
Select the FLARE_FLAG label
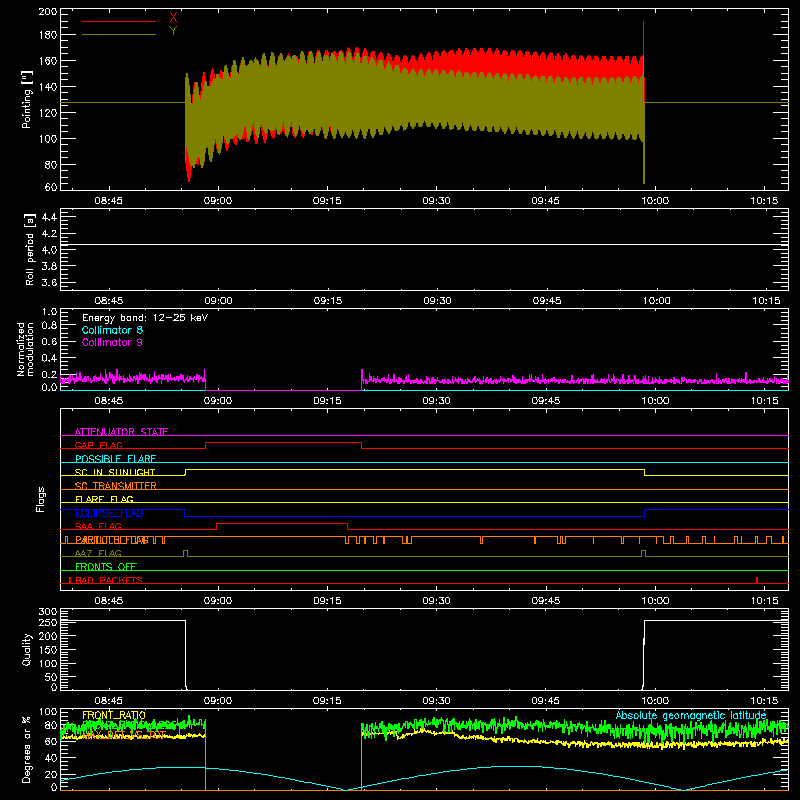[104, 499]
